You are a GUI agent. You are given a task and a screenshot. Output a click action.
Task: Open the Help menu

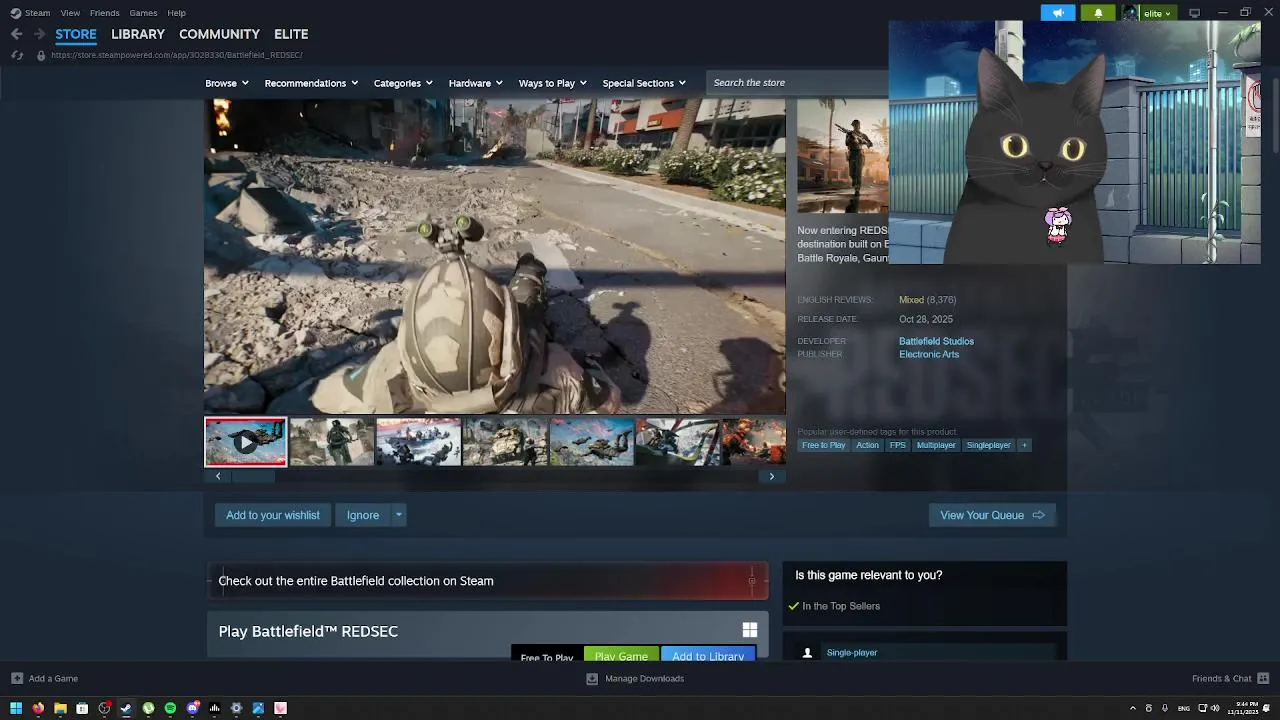click(x=176, y=13)
